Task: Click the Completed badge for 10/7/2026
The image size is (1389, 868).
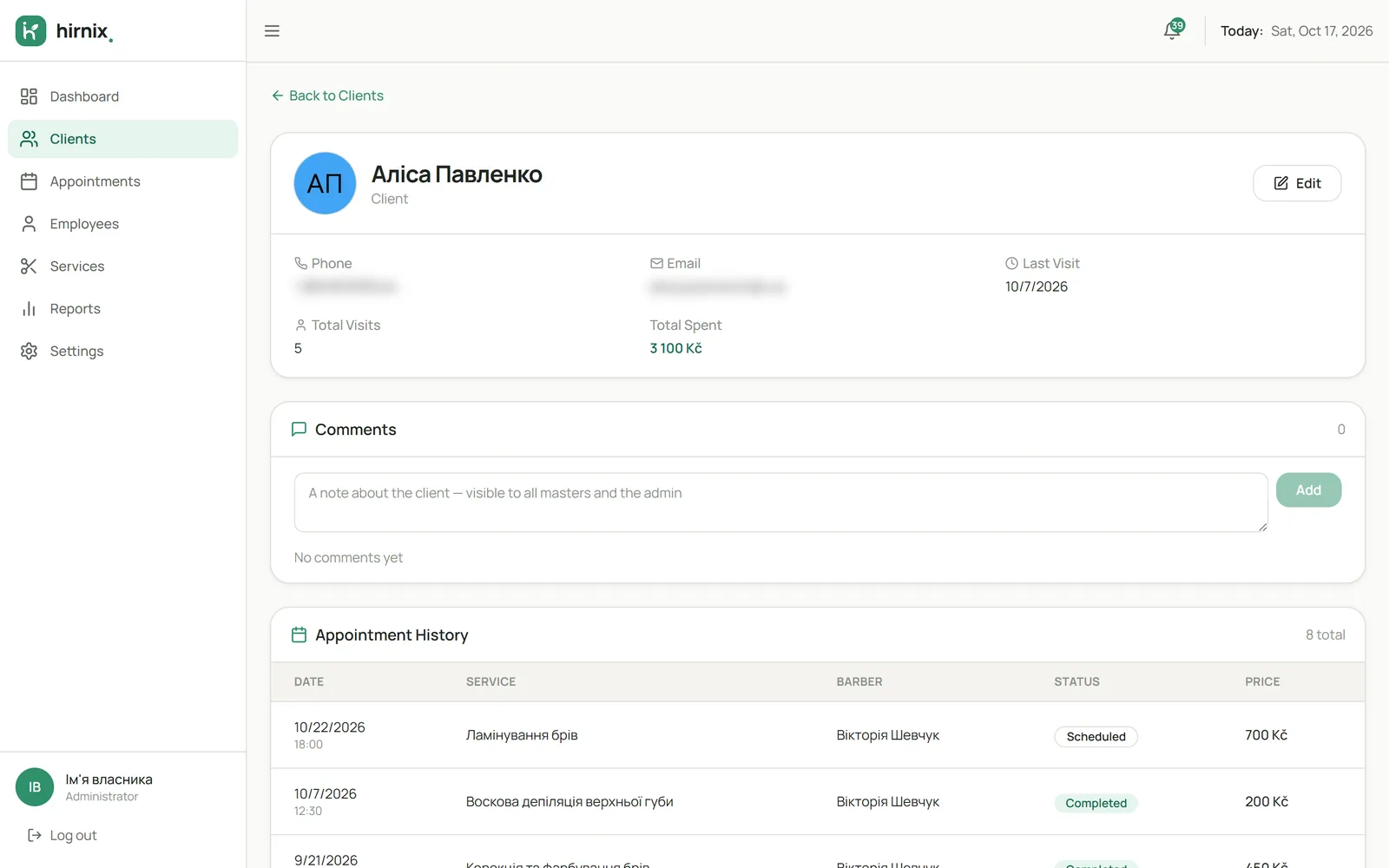Action: click(1096, 803)
